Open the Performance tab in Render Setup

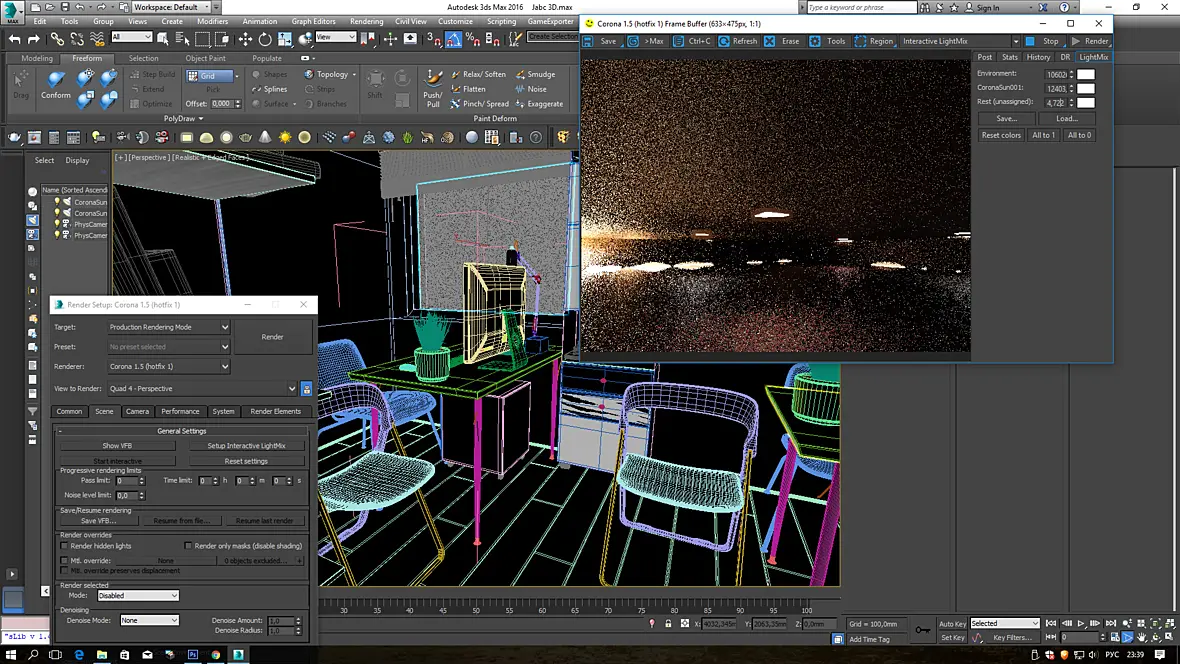coord(180,411)
